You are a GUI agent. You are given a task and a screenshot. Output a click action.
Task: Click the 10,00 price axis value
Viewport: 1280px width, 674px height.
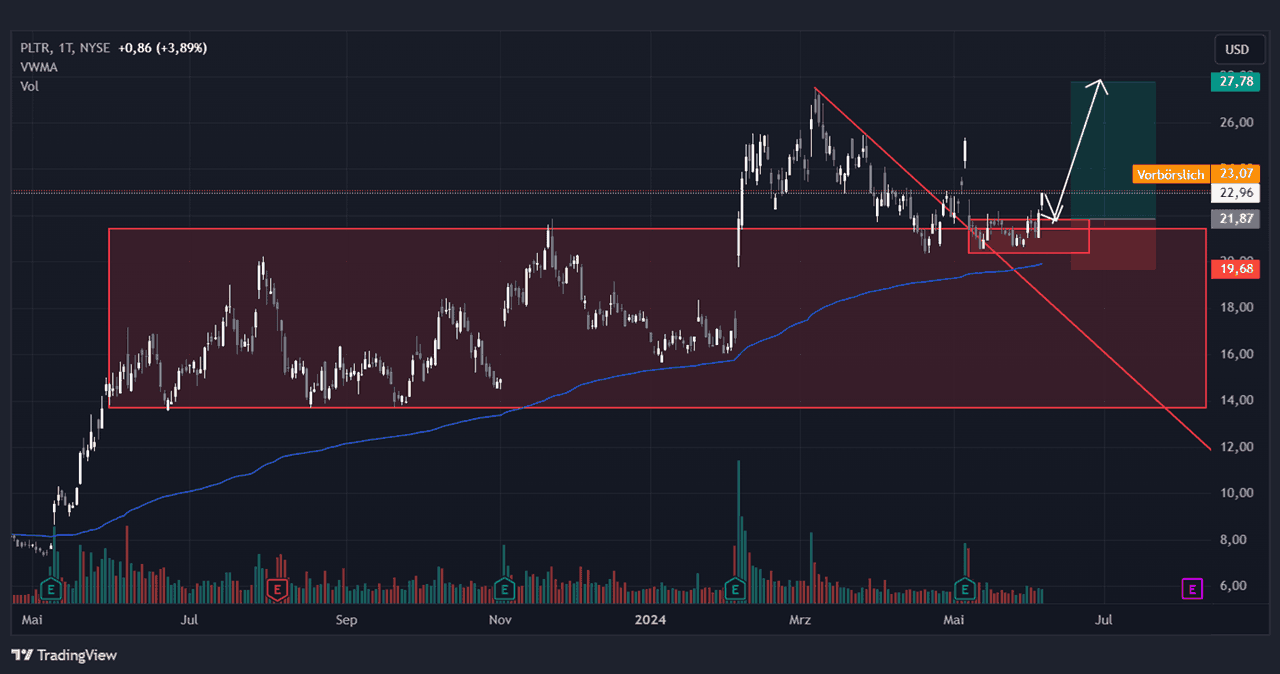pyautogui.click(x=1237, y=492)
